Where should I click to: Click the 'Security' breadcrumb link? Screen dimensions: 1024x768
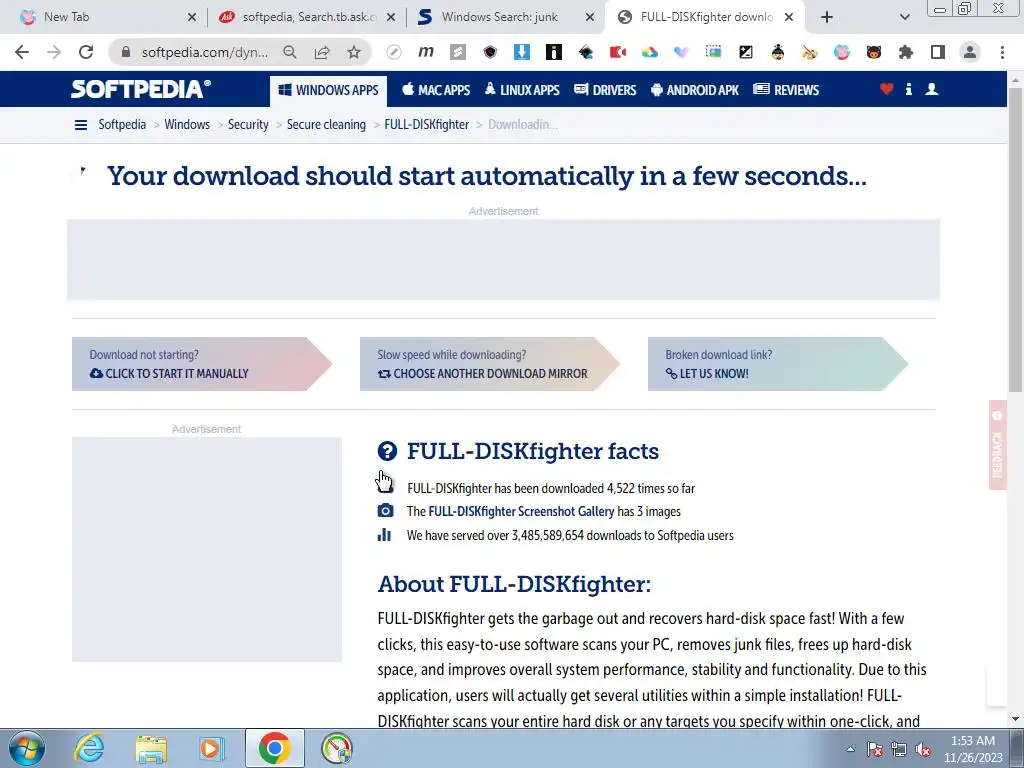pos(248,124)
